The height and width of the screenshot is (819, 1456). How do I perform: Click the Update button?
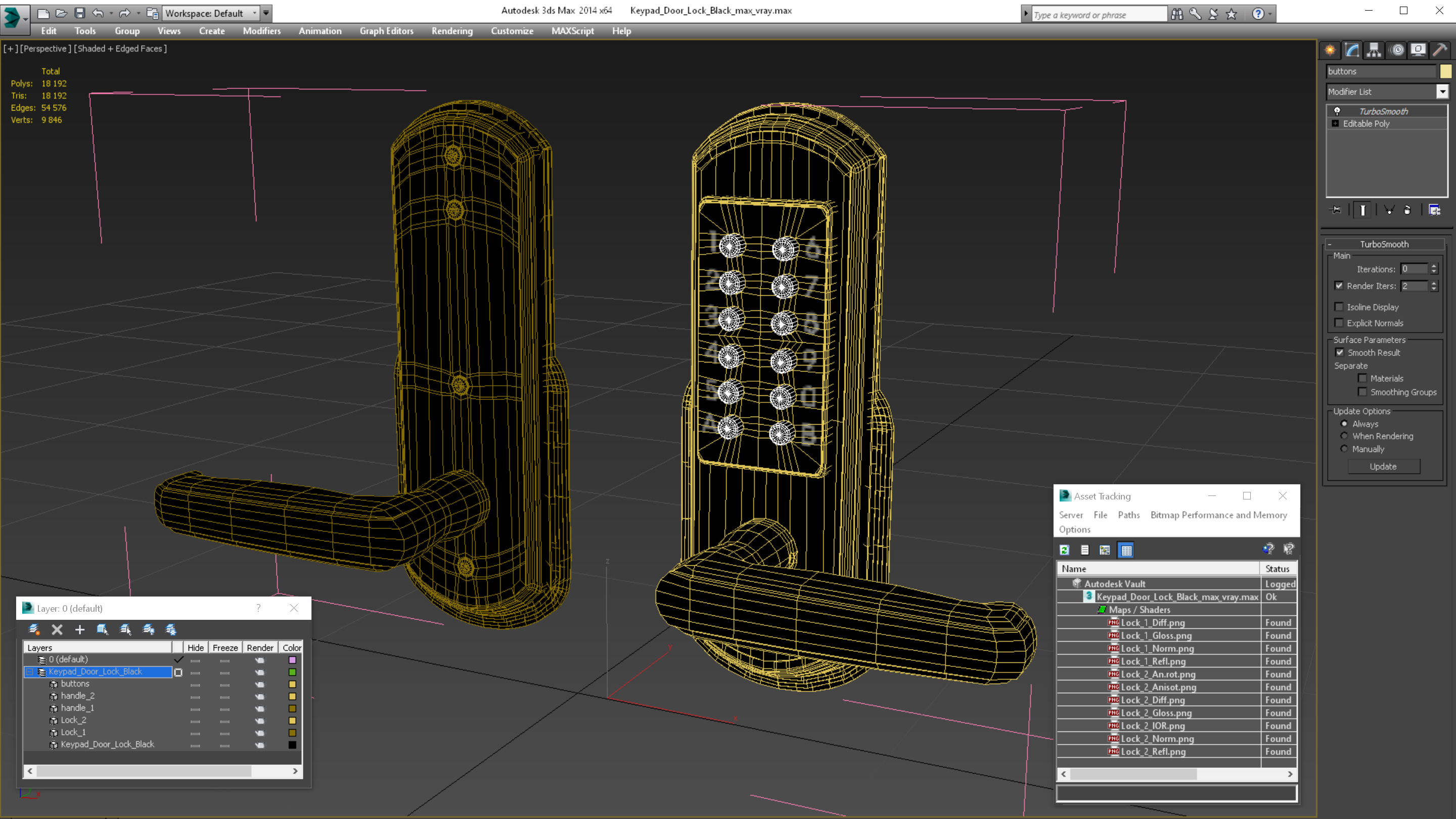(x=1383, y=467)
